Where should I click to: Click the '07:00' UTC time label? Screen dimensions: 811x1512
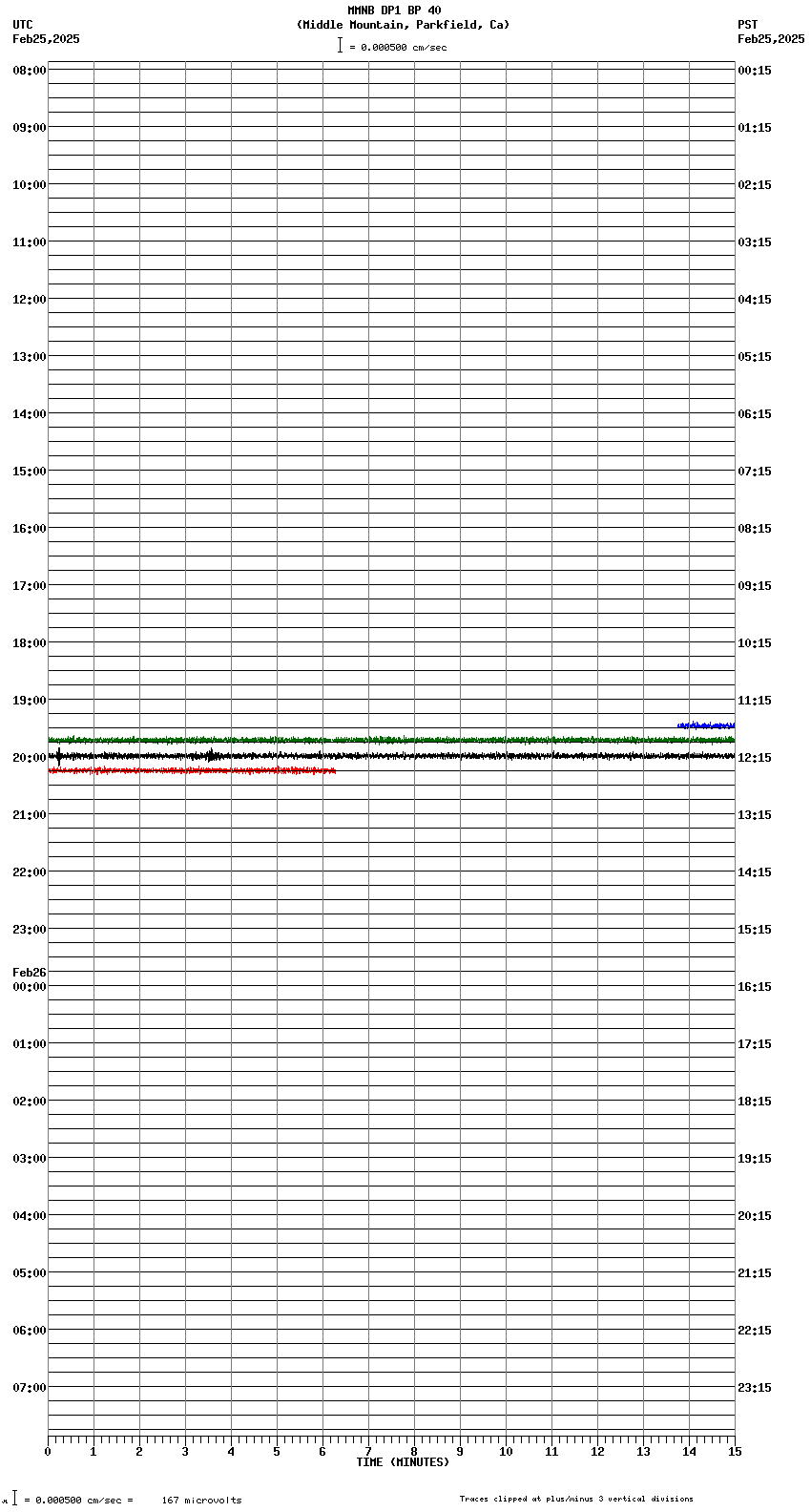pos(30,1388)
